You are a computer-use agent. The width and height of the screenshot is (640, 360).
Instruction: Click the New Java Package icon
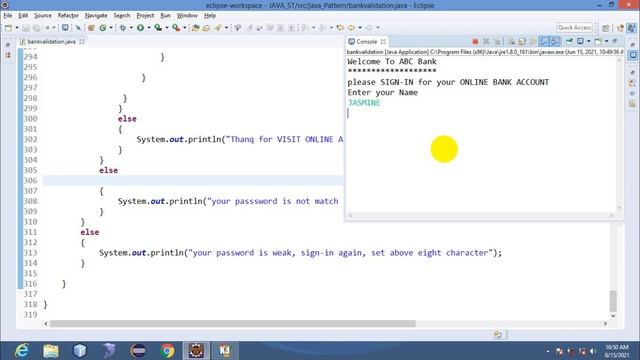91,28
